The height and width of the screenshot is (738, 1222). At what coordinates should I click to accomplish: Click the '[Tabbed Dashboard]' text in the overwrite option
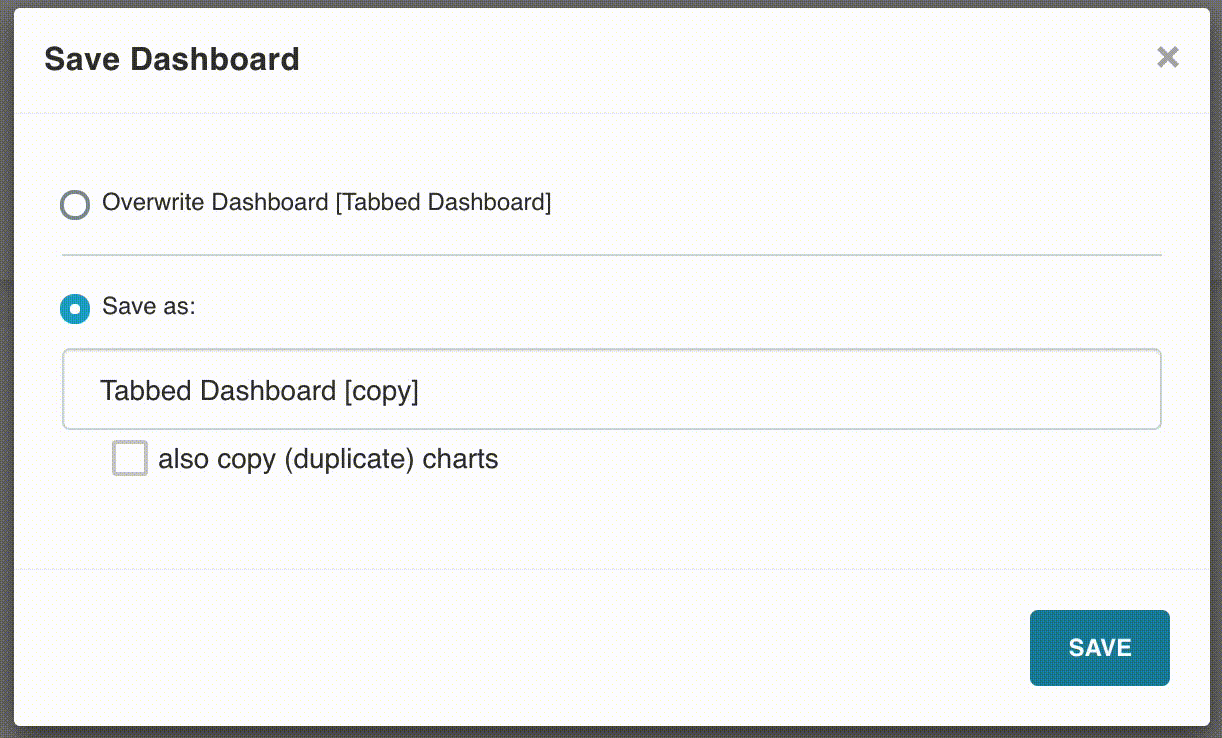443,203
